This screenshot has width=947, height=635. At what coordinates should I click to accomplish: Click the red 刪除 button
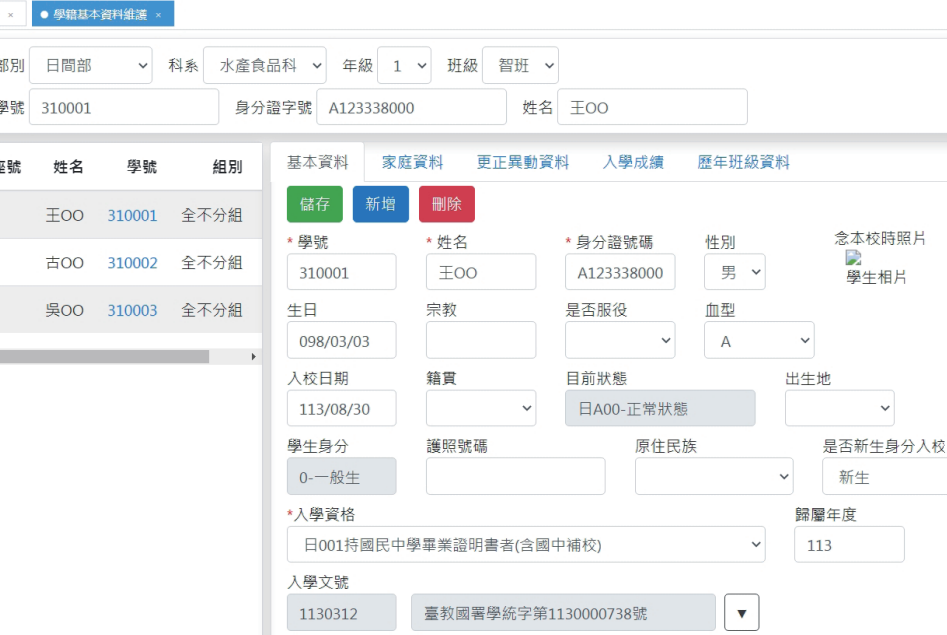click(447, 204)
